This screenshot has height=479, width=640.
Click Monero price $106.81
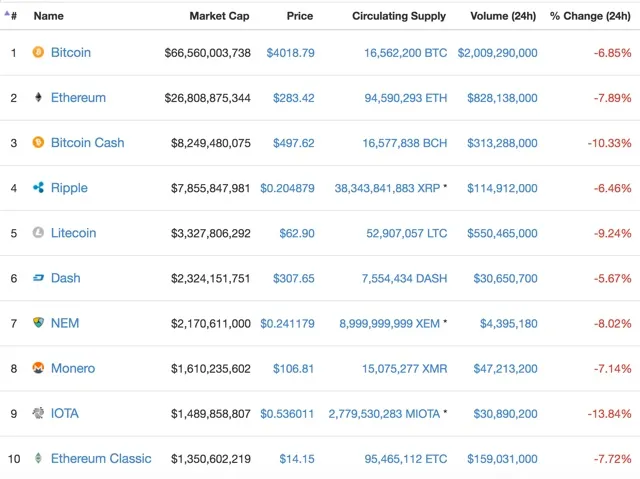tap(293, 368)
